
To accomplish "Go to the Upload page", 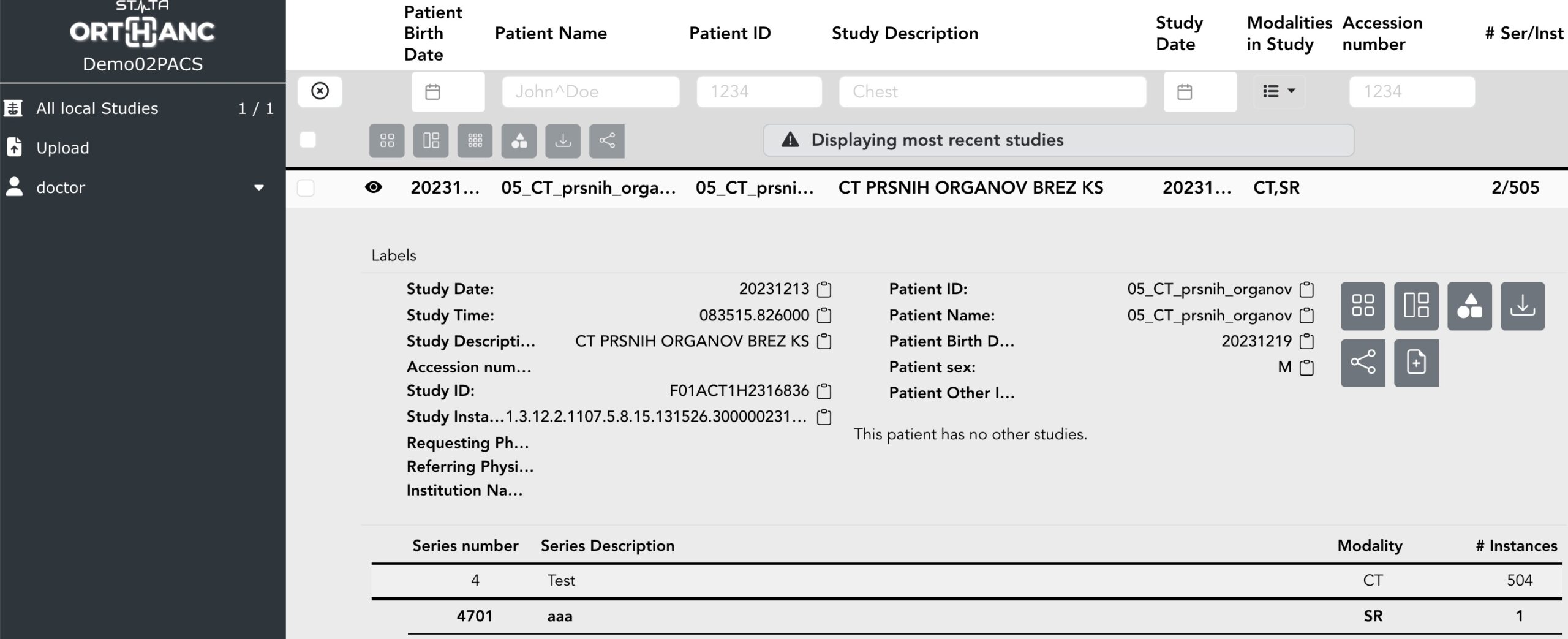I will click(62, 148).
